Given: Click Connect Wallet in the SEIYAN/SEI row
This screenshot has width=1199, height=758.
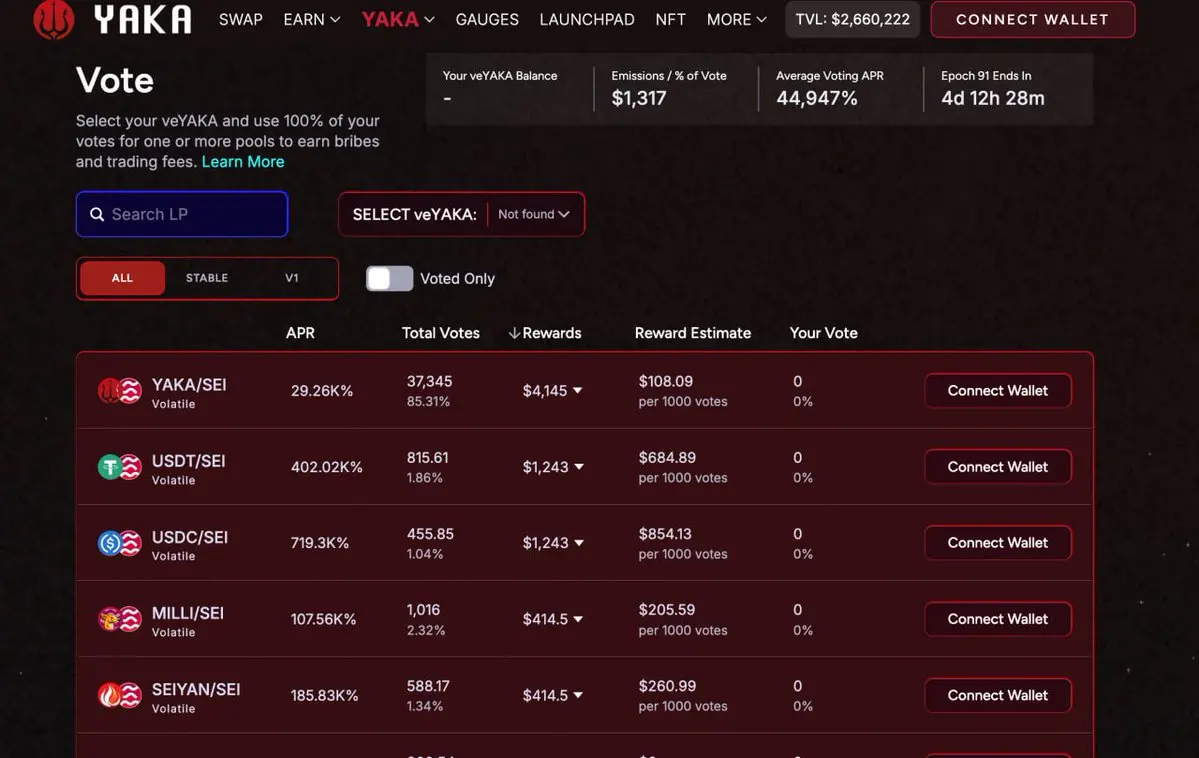Looking at the screenshot, I should pos(998,695).
